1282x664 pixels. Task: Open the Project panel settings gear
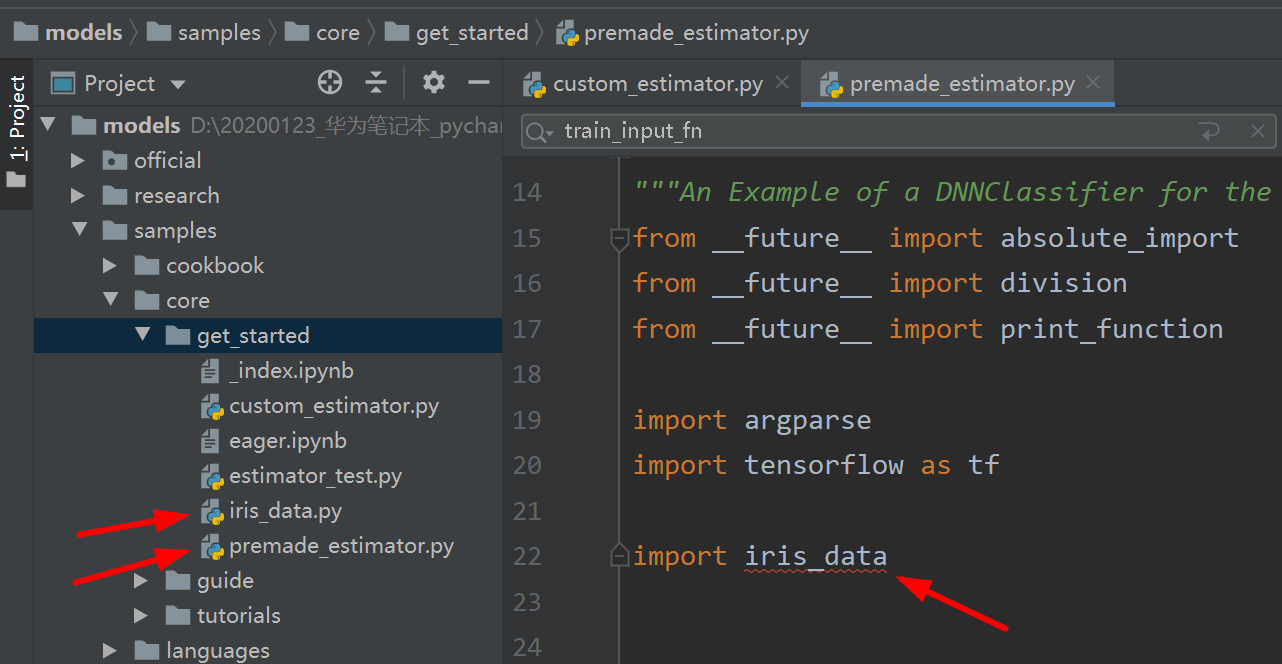click(432, 82)
